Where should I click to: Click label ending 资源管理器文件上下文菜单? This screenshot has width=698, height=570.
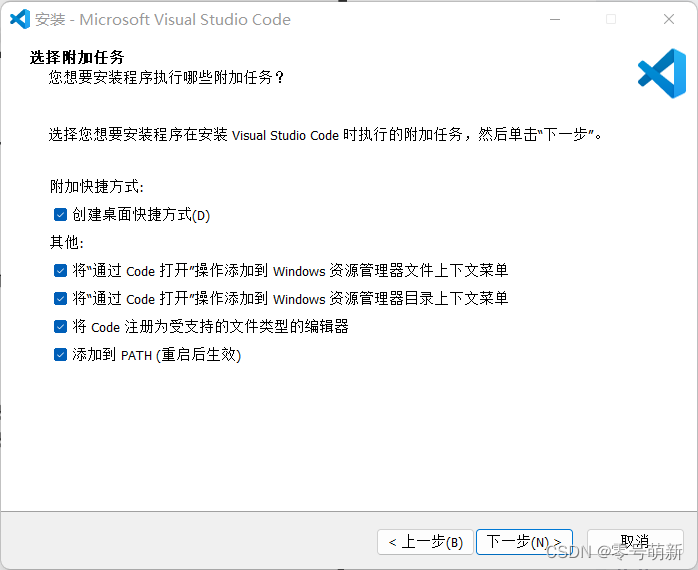click(290, 271)
